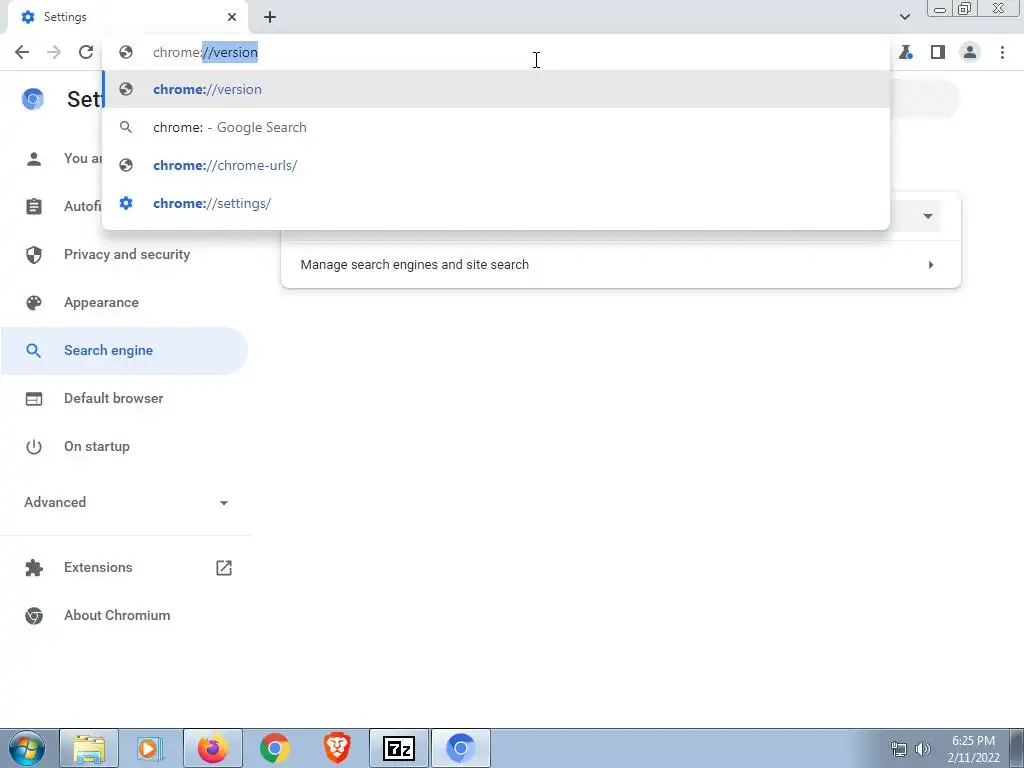Screen dimensions: 1024x768
Task: Open Privacy and security section
Action: 127,254
